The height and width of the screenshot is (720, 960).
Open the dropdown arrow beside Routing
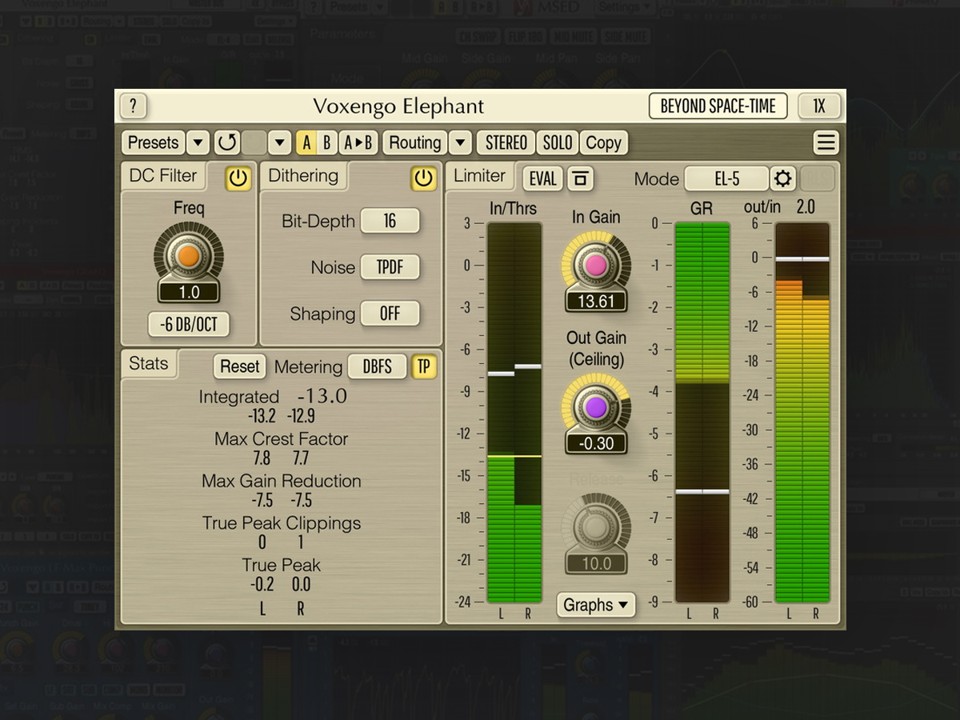point(460,143)
